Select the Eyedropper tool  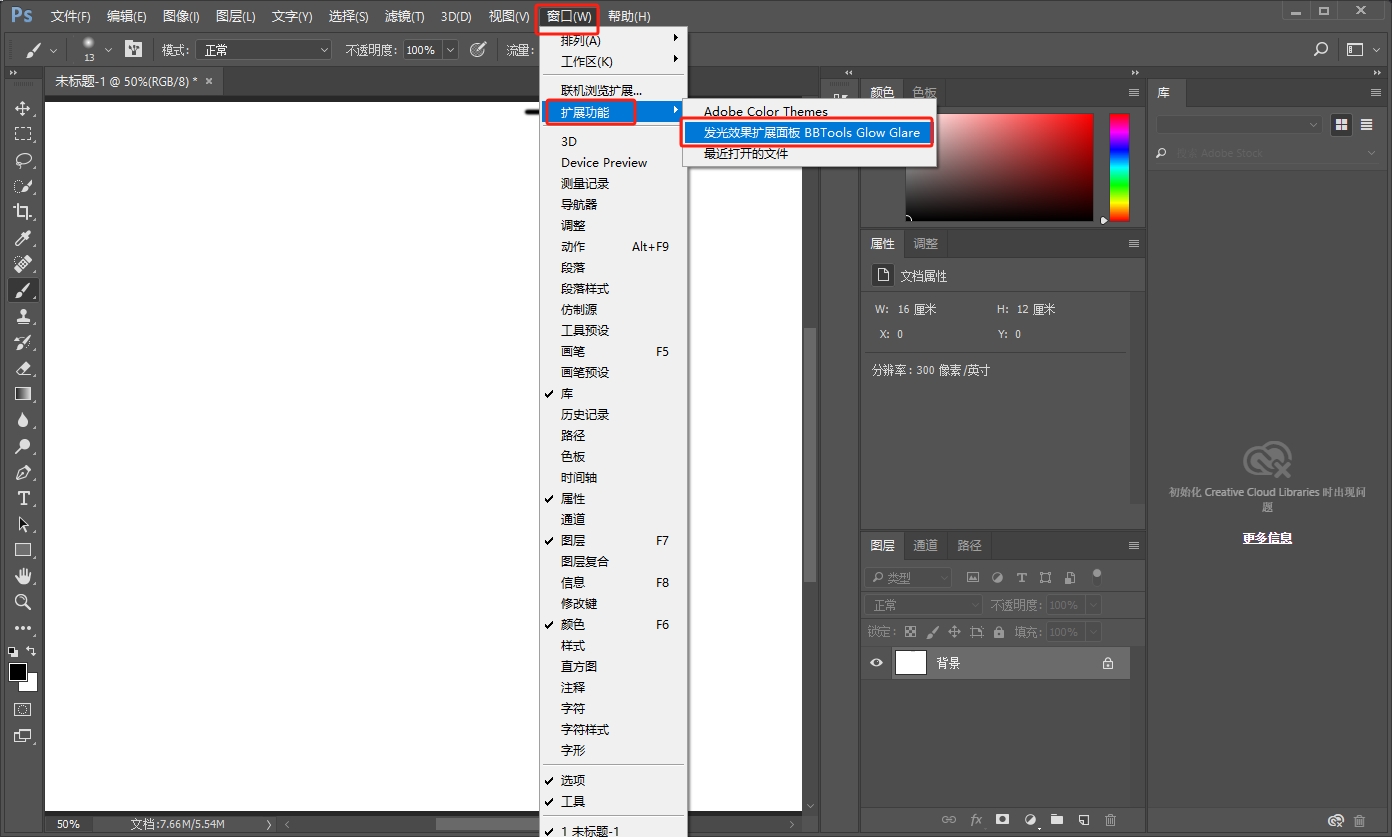[23, 238]
